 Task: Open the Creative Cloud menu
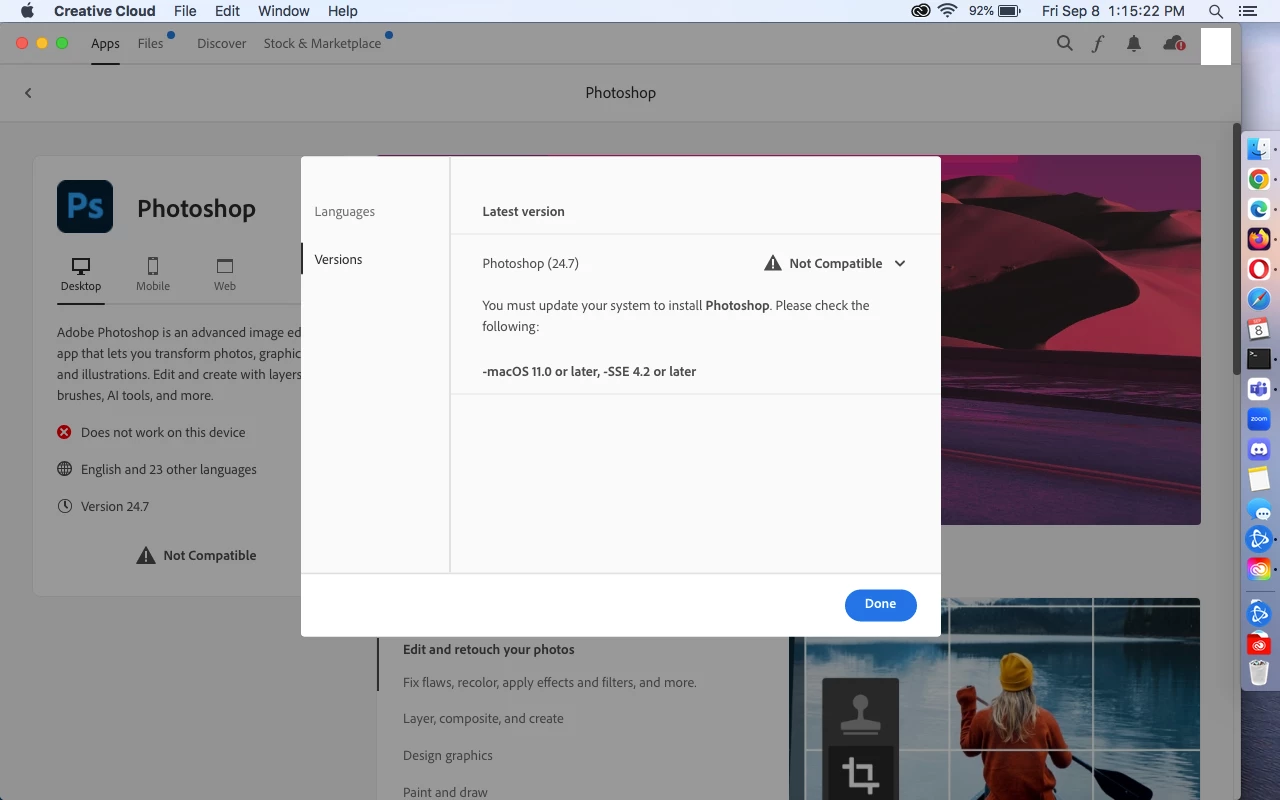[105, 11]
